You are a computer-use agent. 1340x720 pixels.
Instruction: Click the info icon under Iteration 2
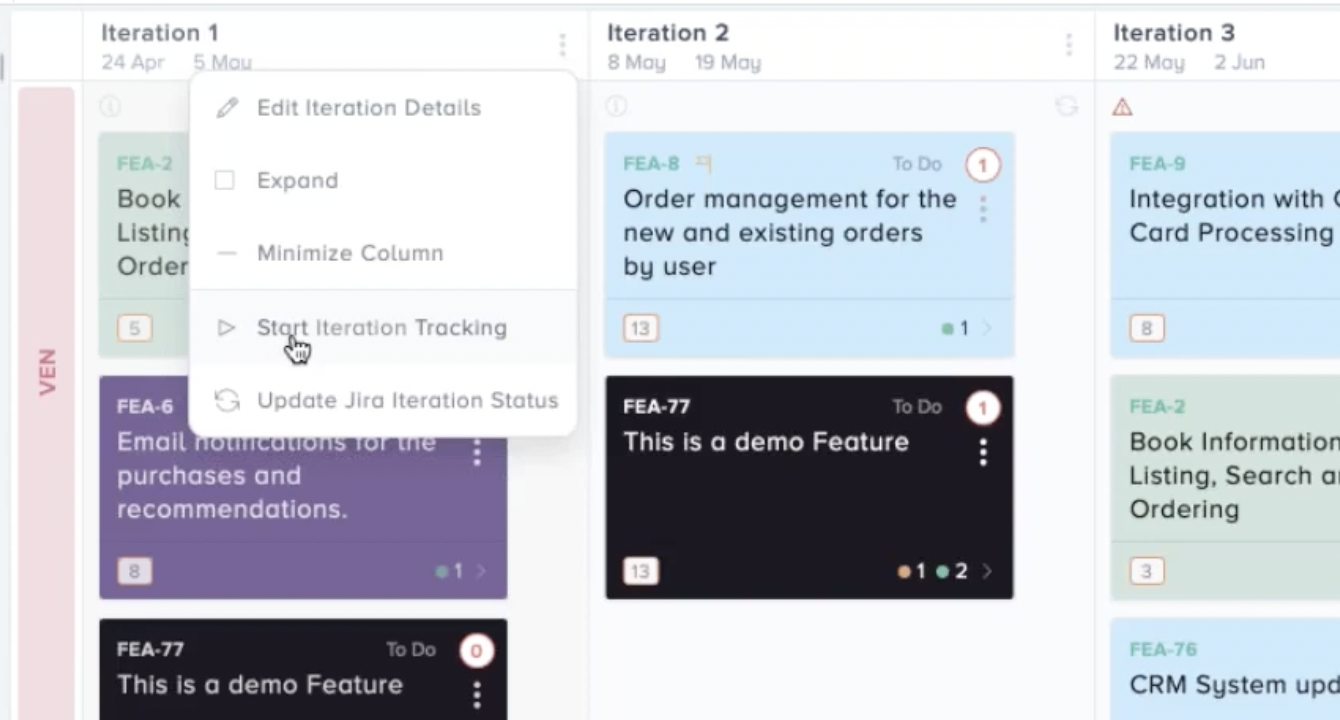pos(617,106)
